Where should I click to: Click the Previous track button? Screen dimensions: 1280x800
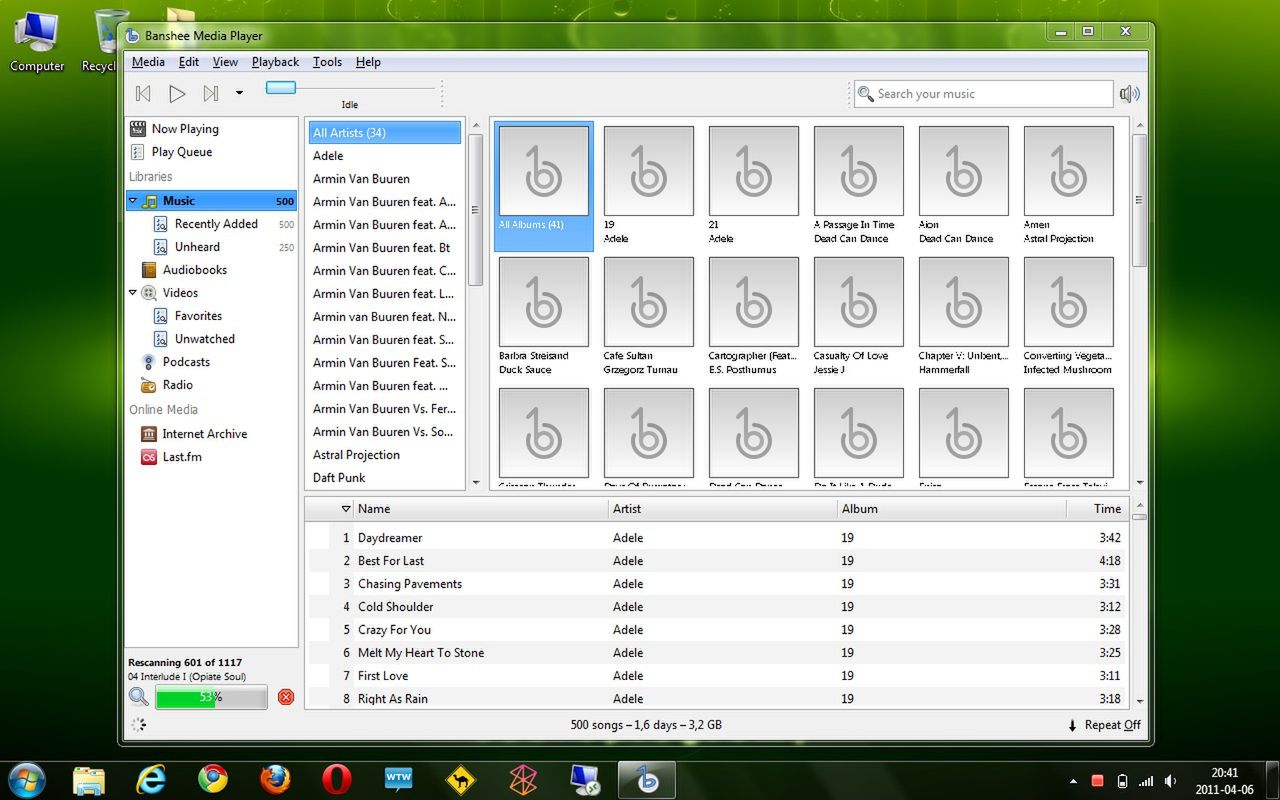(143, 93)
